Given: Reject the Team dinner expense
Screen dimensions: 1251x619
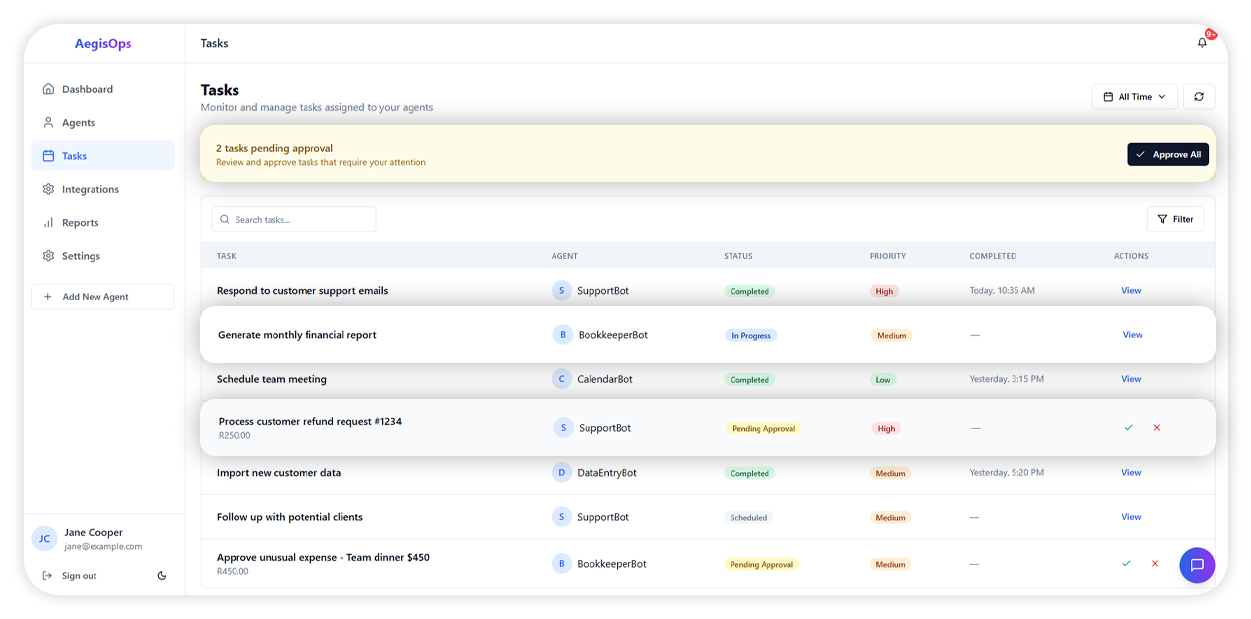Looking at the screenshot, I should [1155, 564].
